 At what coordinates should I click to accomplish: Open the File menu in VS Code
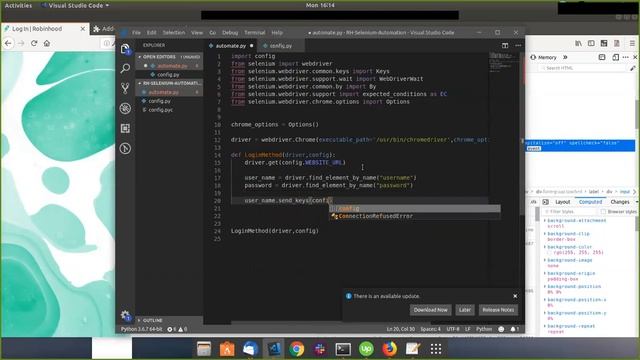click(136, 32)
